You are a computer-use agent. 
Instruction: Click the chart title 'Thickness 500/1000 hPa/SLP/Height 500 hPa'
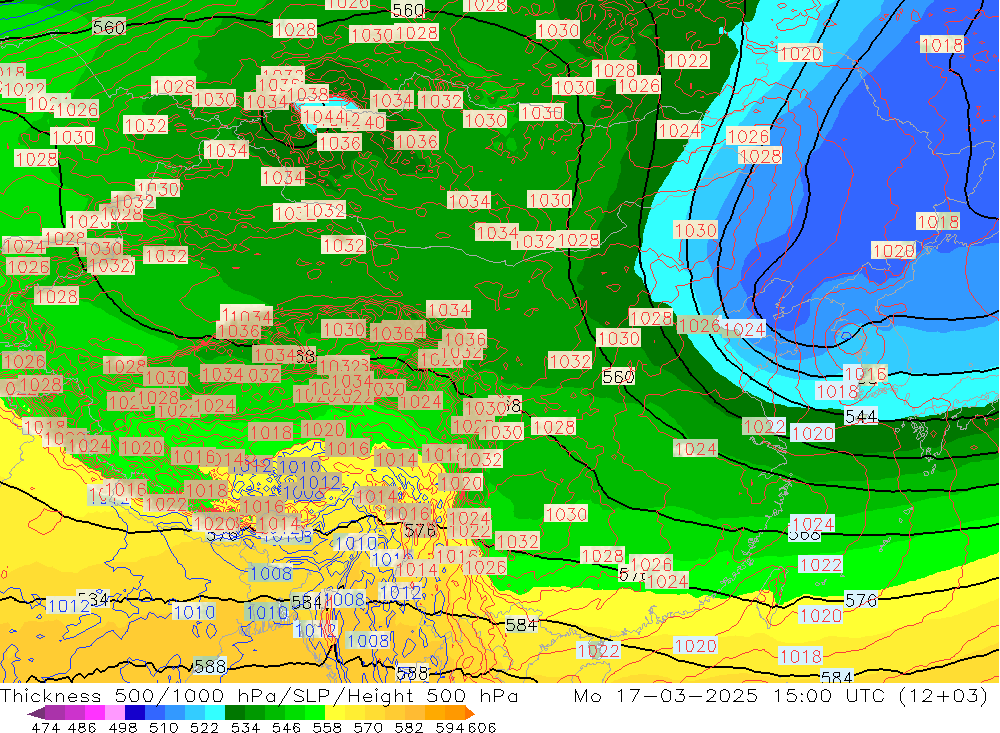[259, 695]
